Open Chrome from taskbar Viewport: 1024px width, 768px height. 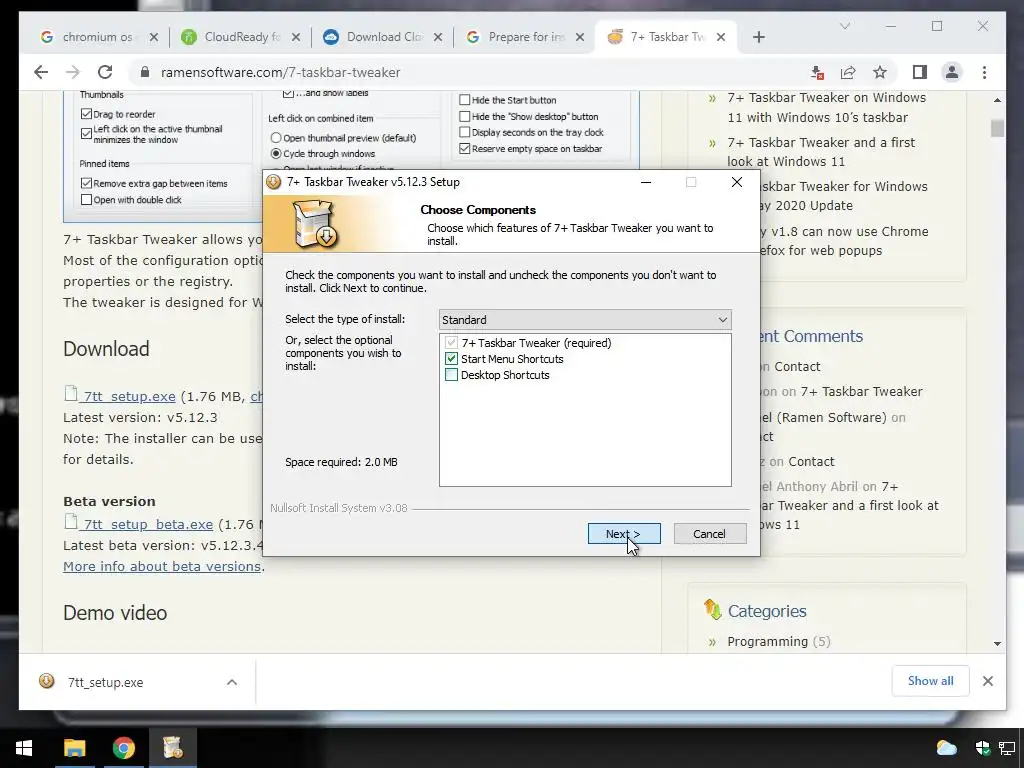[x=123, y=748]
